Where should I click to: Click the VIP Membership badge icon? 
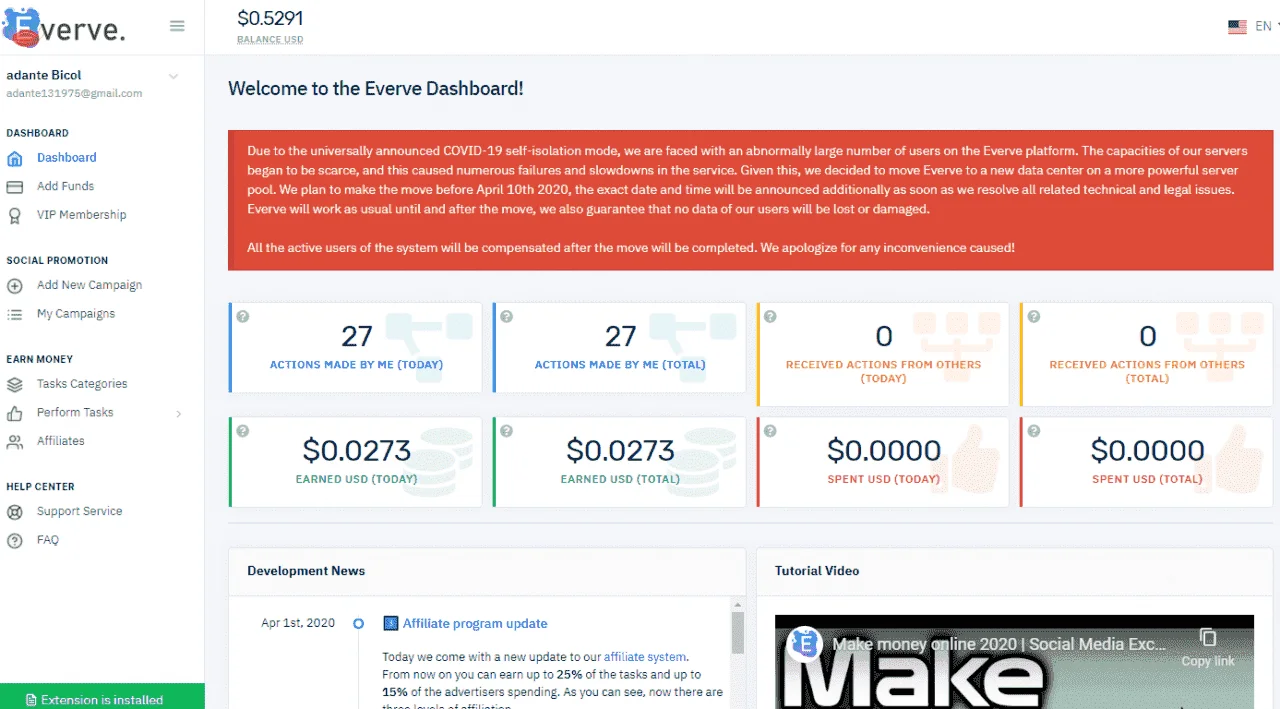click(15, 215)
